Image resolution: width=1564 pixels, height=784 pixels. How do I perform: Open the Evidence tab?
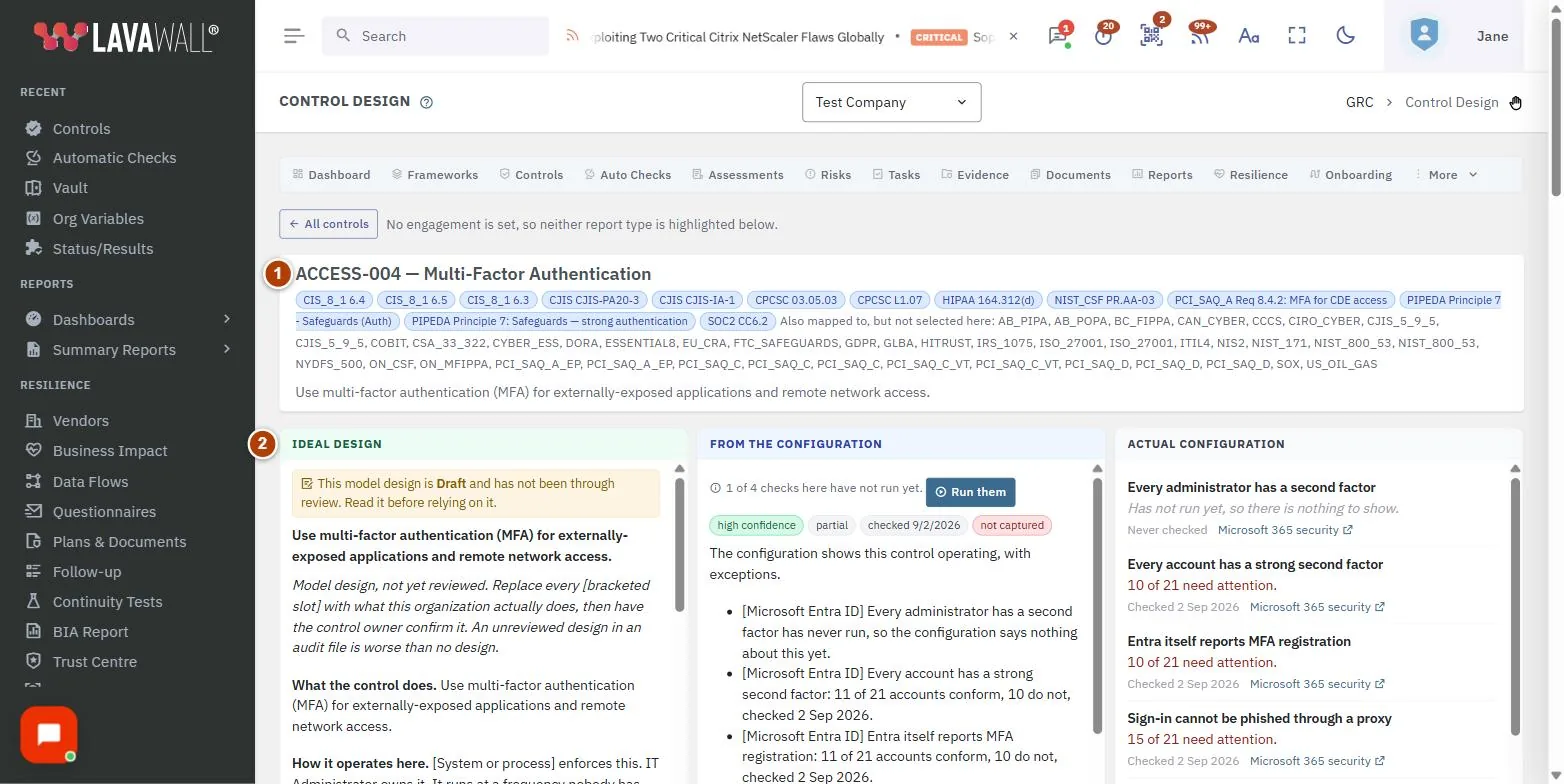tap(975, 175)
